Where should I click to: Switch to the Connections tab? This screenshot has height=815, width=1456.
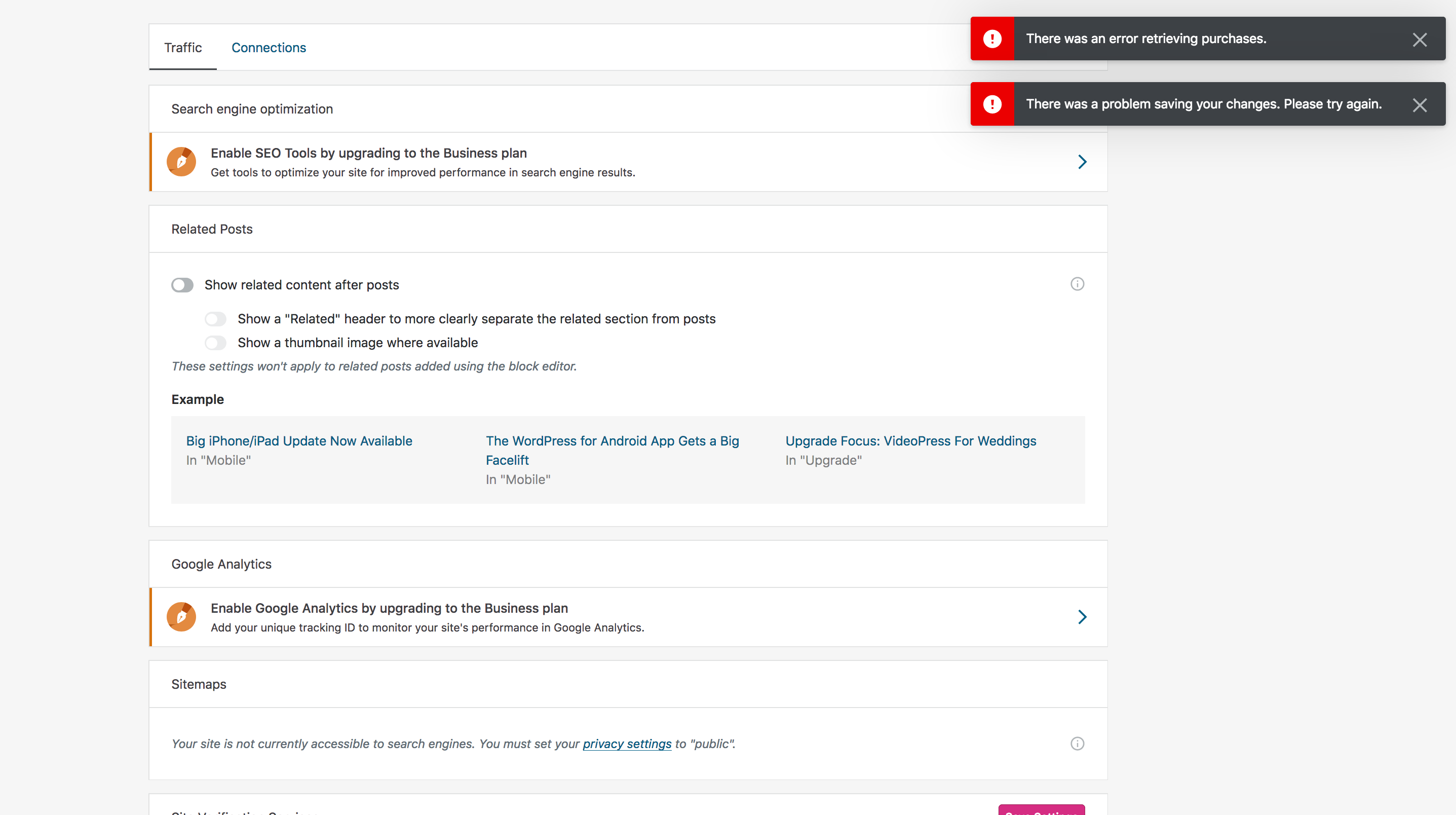269,48
